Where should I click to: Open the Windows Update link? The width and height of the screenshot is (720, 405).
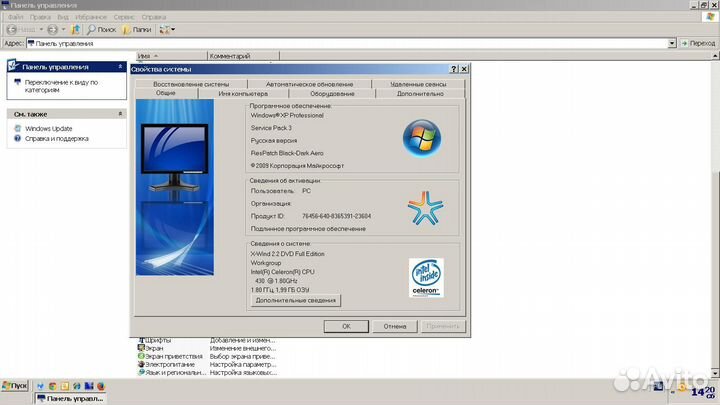[49, 129]
